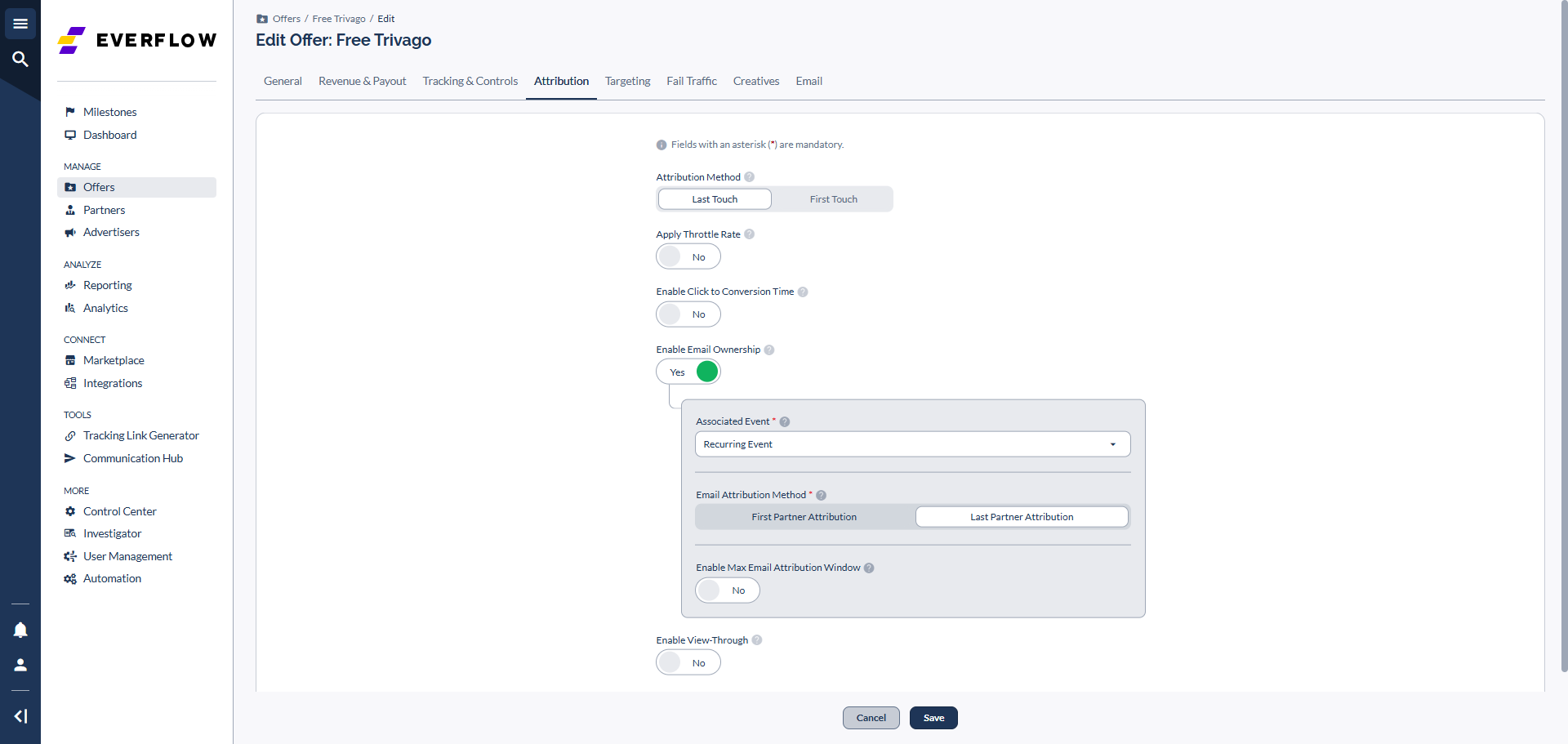Click the Milestones flag icon
1568x744 pixels.
70,112
